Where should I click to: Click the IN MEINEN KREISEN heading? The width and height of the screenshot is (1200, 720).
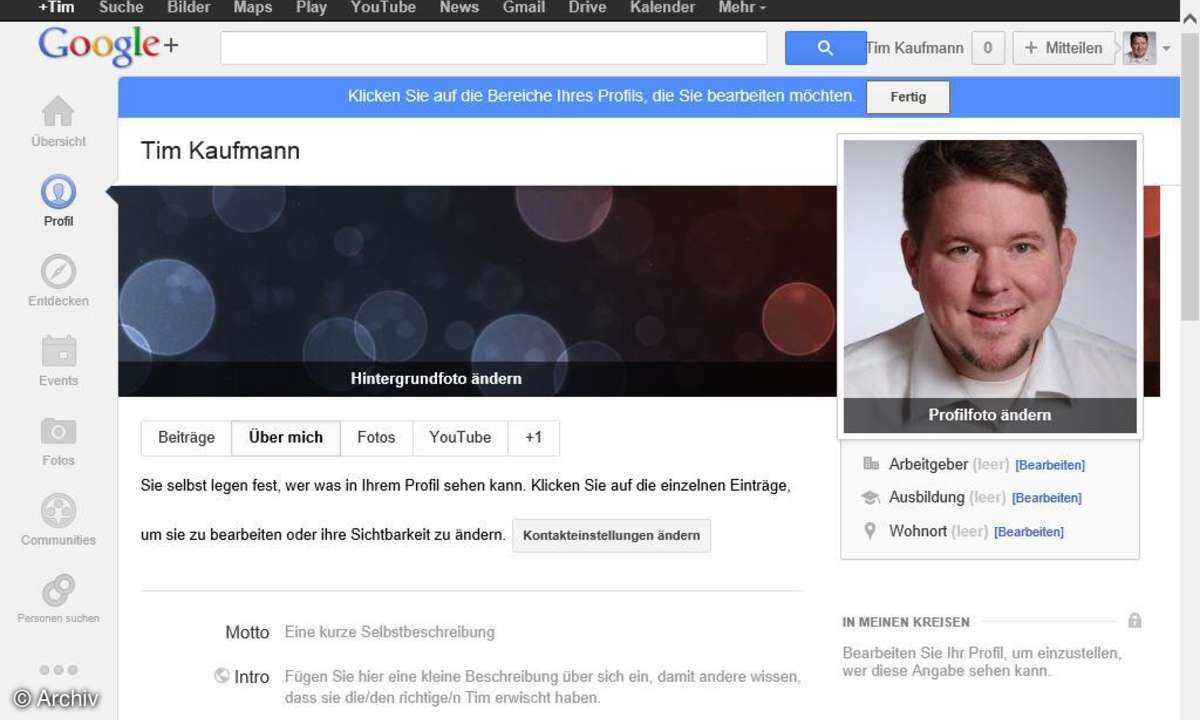pyautogui.click(x=906, y=622)
